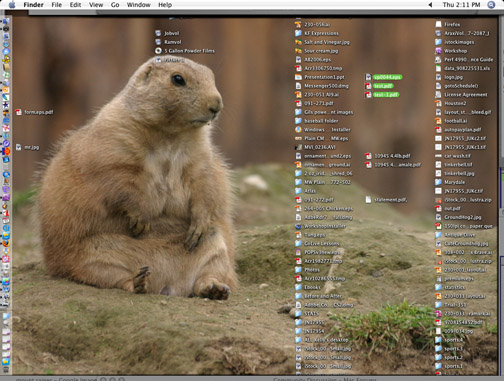This screenshot has height=381, width=504.
Task: Select the STATS folder
Action: pyautogui.click(x=298, y=313)
